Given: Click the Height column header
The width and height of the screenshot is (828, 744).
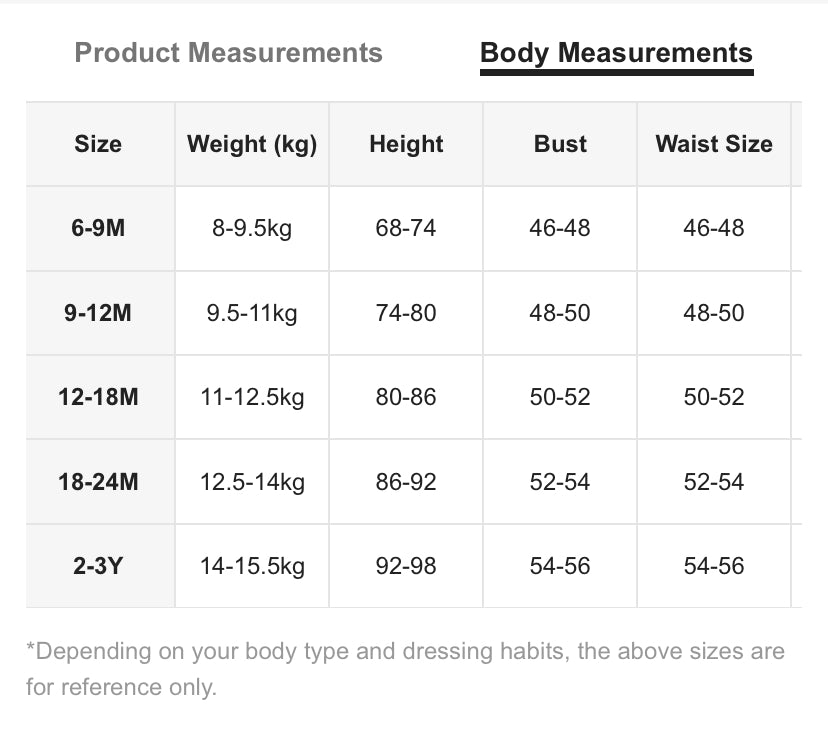Looking at the screenshot, I should click(406, 144).
